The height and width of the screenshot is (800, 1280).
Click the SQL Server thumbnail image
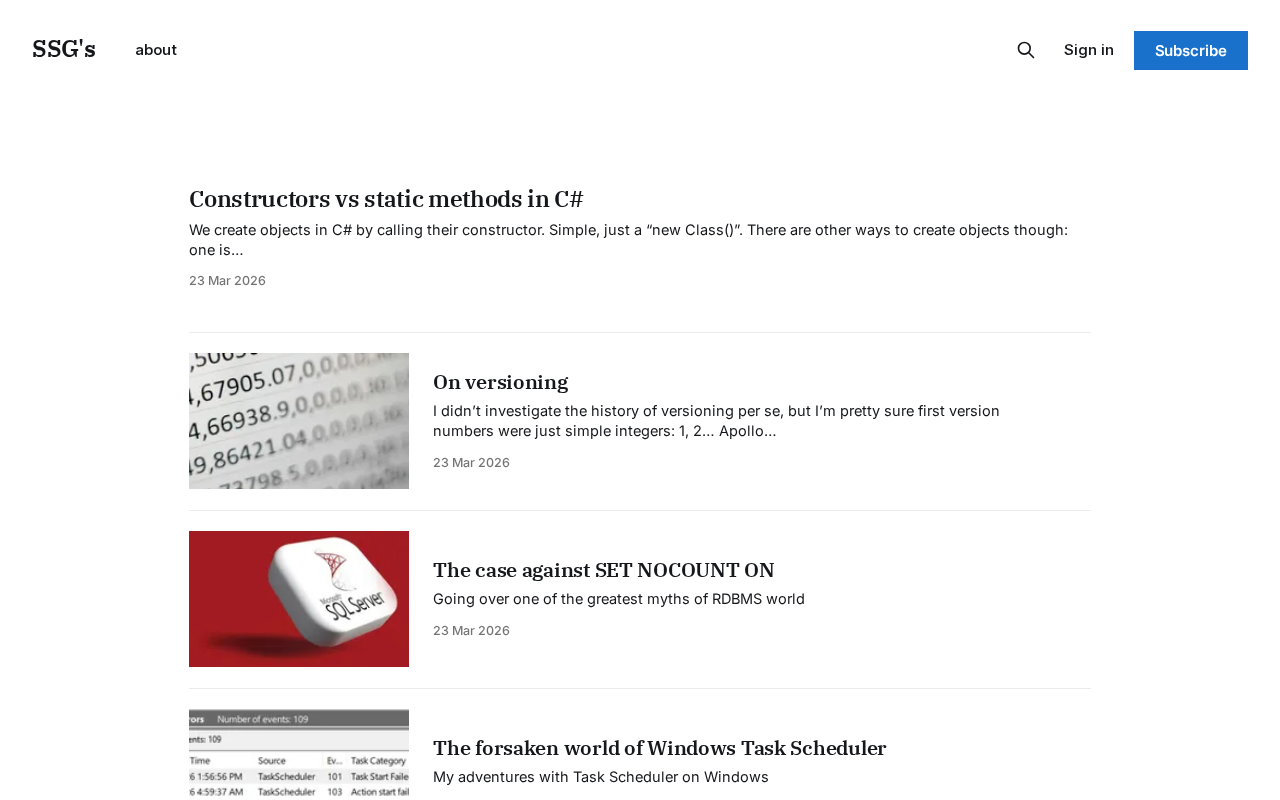click(299, 599)
